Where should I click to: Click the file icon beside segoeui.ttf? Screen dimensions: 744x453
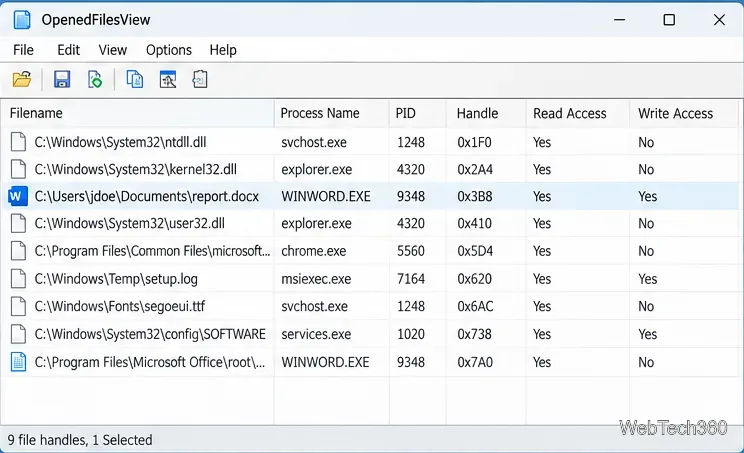19,306
